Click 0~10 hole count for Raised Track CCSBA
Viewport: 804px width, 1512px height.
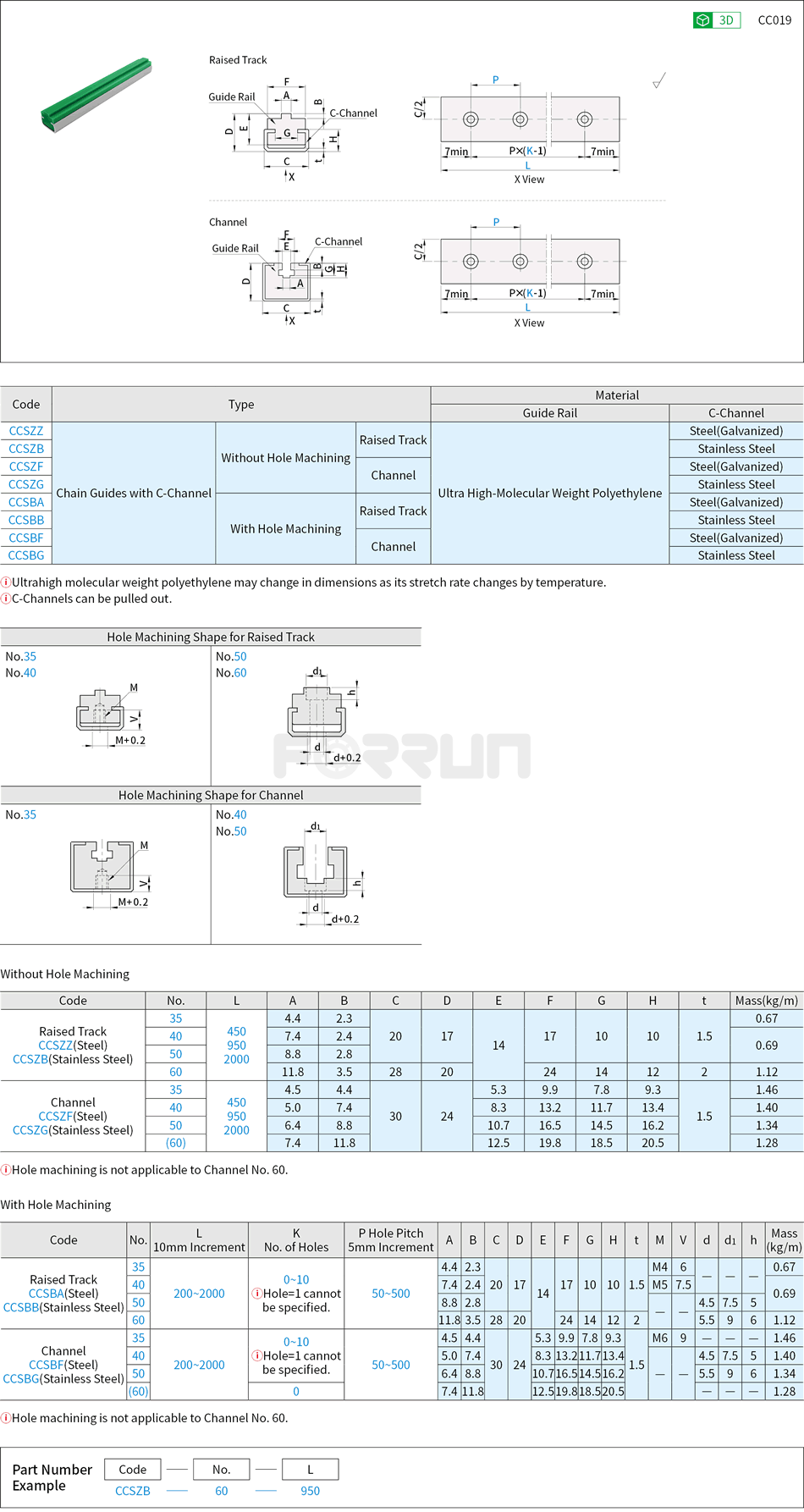click(x=296, y=1280)
